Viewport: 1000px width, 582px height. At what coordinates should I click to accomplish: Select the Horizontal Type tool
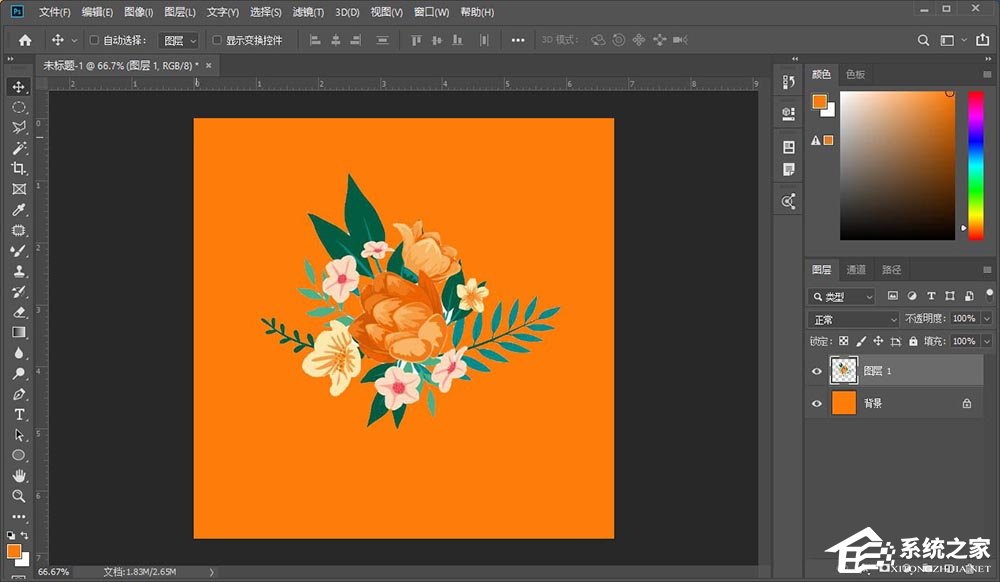(18, 413)
